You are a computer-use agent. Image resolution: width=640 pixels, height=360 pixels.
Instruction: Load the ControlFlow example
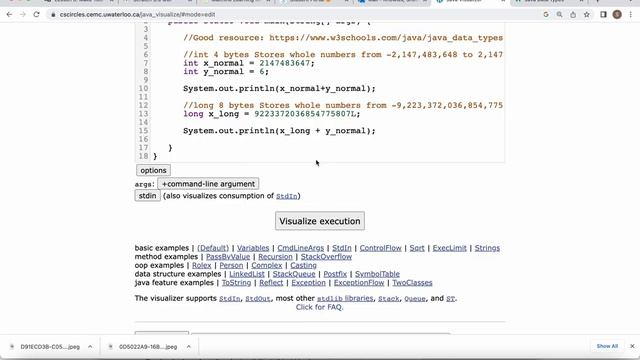[x=380, y=248]
